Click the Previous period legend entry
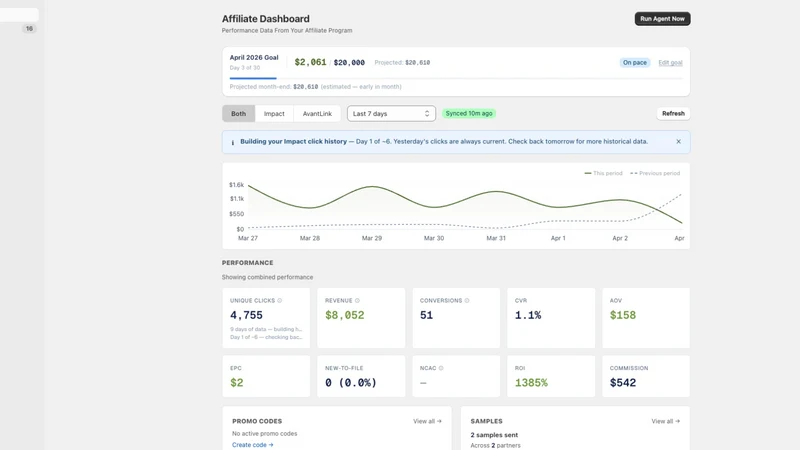 [655, 173]
